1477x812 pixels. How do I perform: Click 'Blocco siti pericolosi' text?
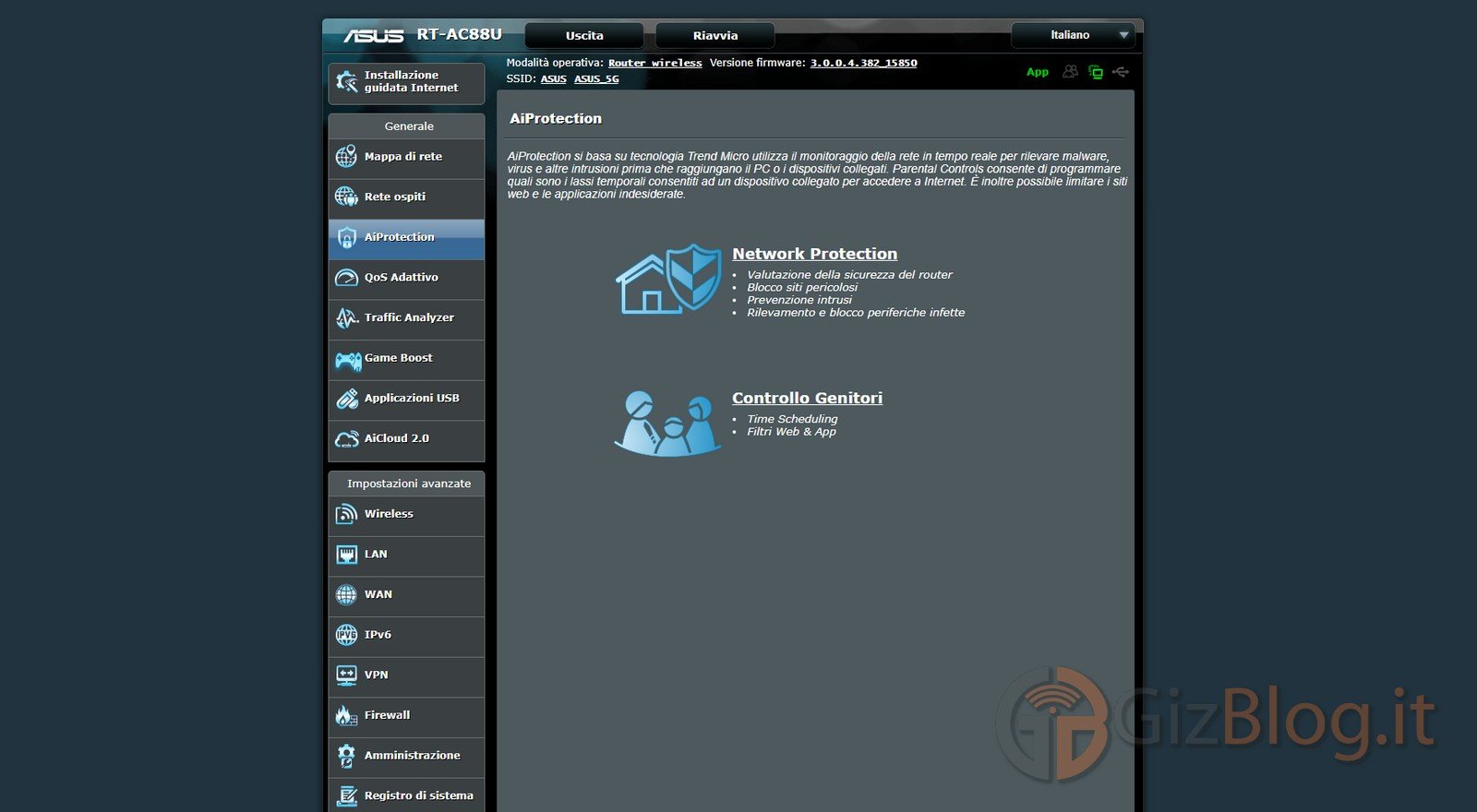pyautogui.click(x=802, y=288)
